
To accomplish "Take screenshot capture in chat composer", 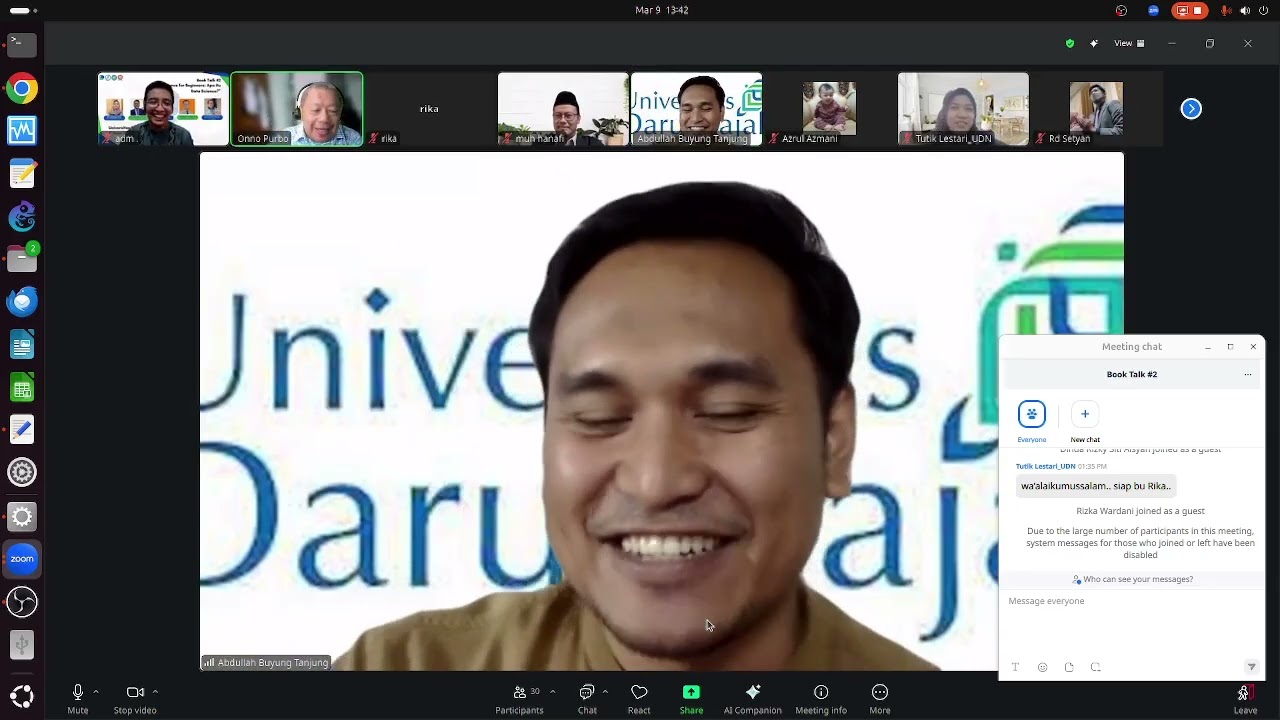I will pyautogui.click(x=1096, y=667).
